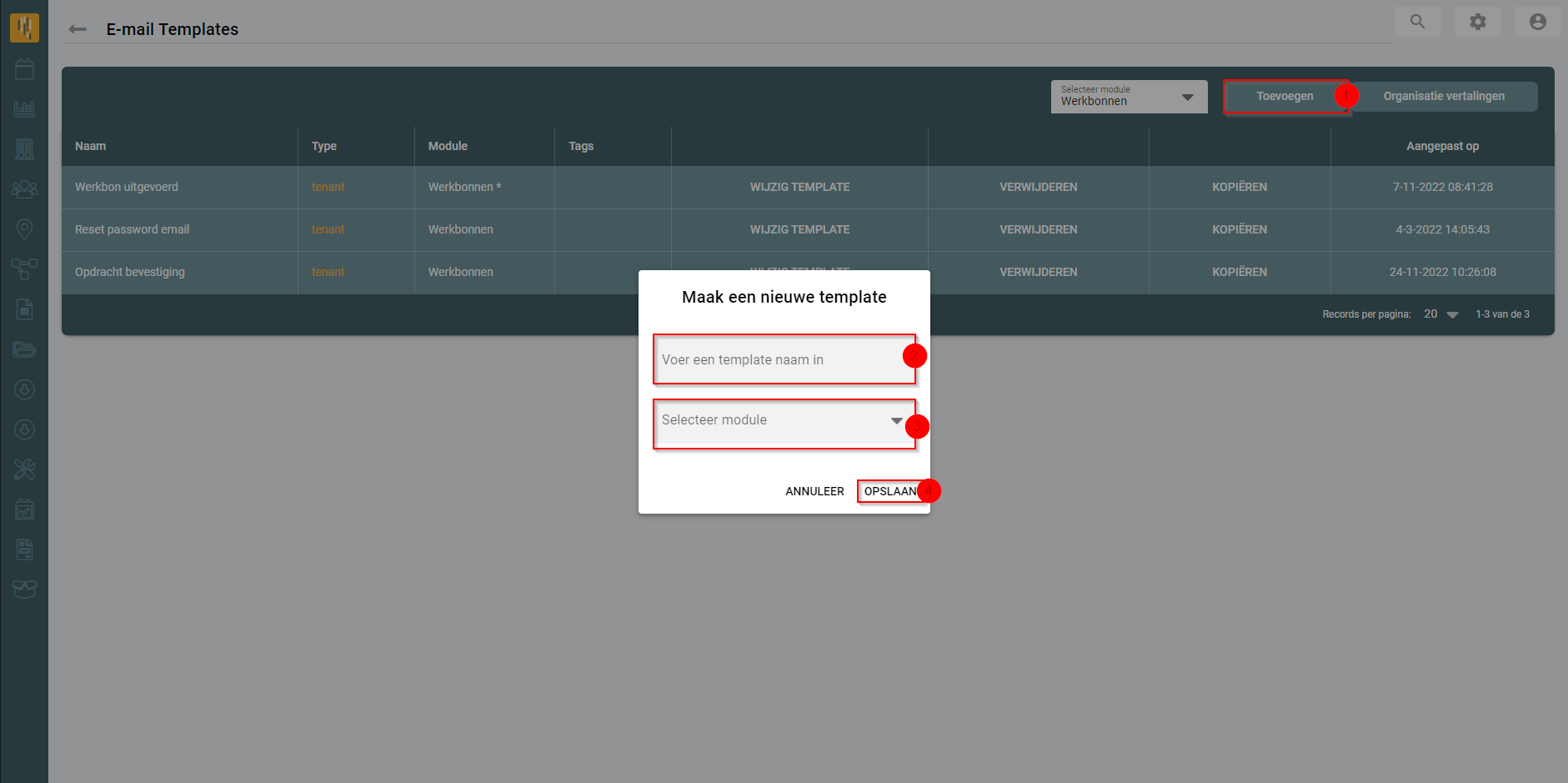This screenshot has width=1568, height=783.
Task: Click VERWIJDEREN for Werkbon uitgevoerd row
Action: coord(1038,187)
